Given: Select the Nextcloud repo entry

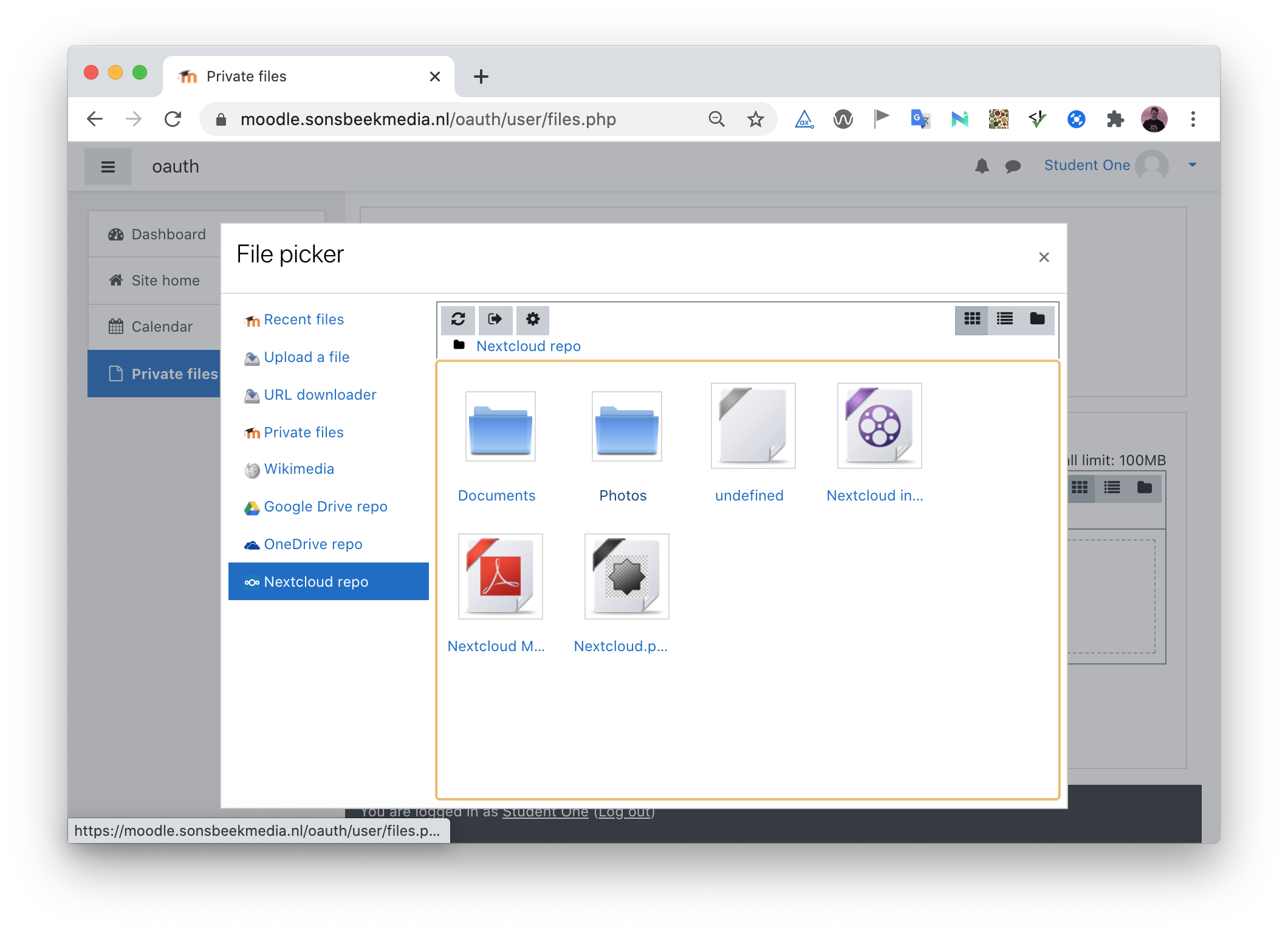Looking at the screenshot, I should (x=329, y=582).
